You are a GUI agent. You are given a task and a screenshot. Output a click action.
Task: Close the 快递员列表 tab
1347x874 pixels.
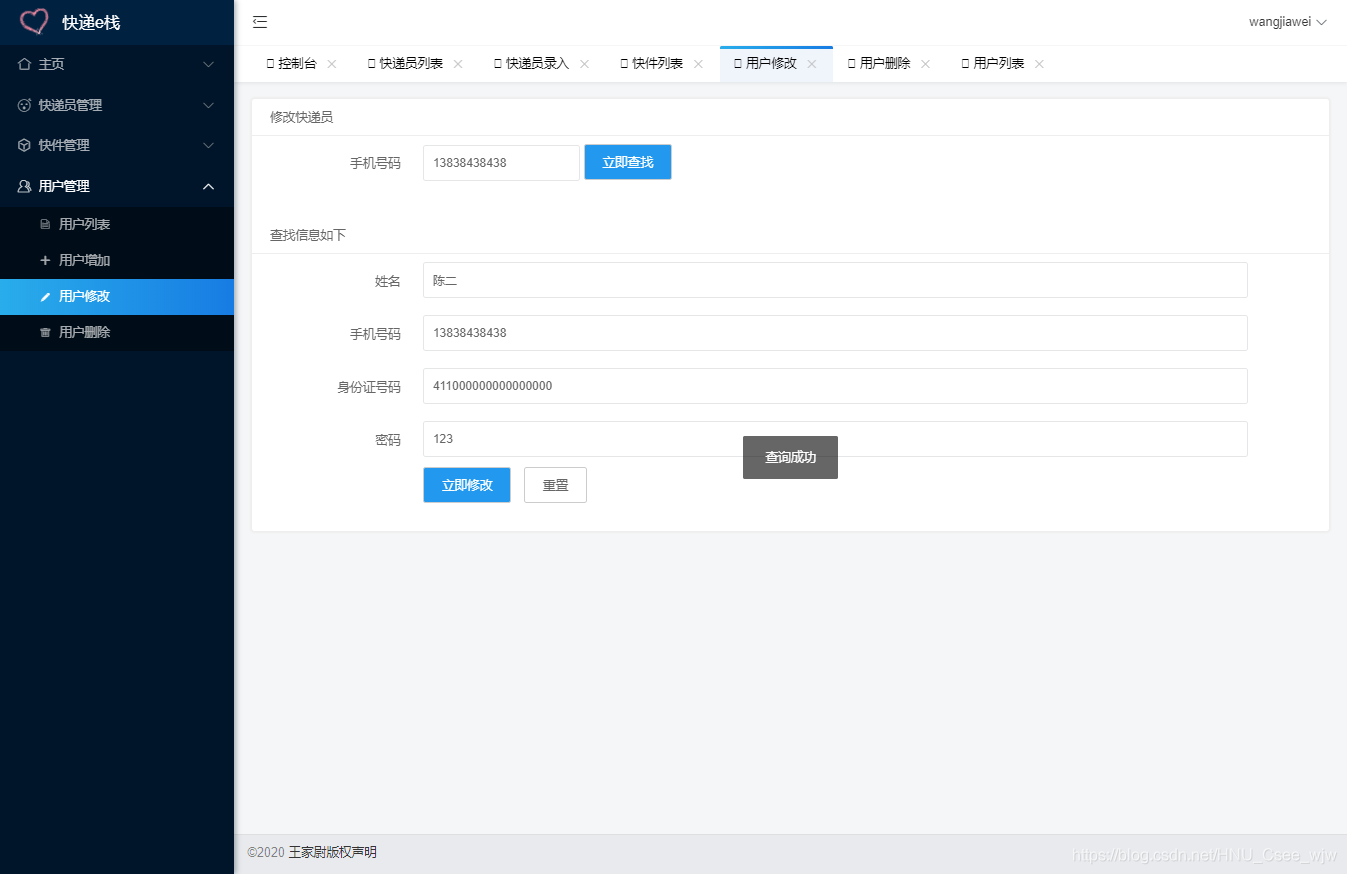[x=458, y=64]
